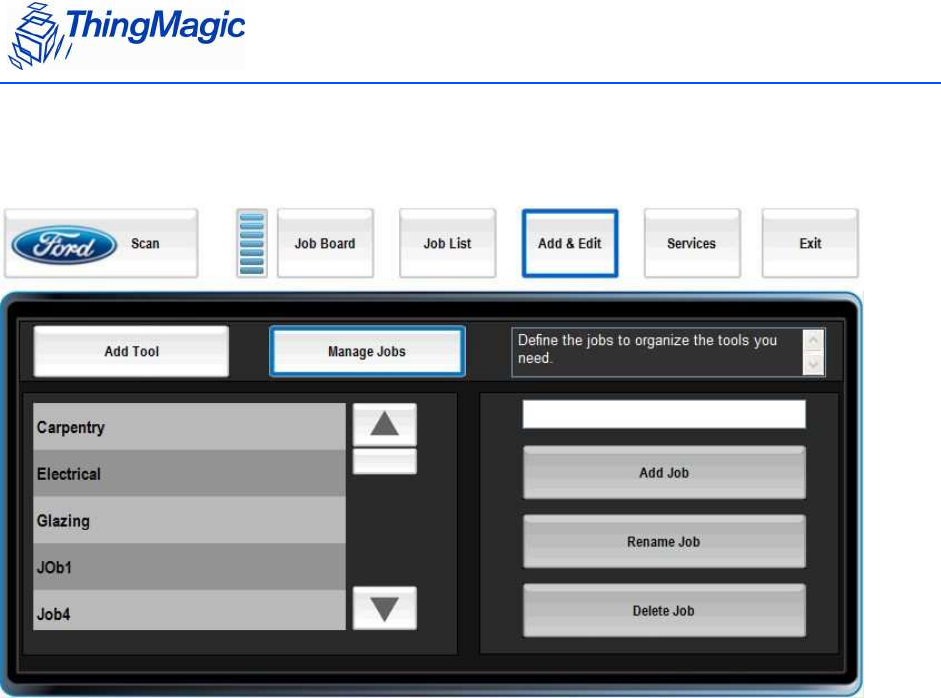Open the Job List tab
941x698 pixels.
(x=448, y=243)
